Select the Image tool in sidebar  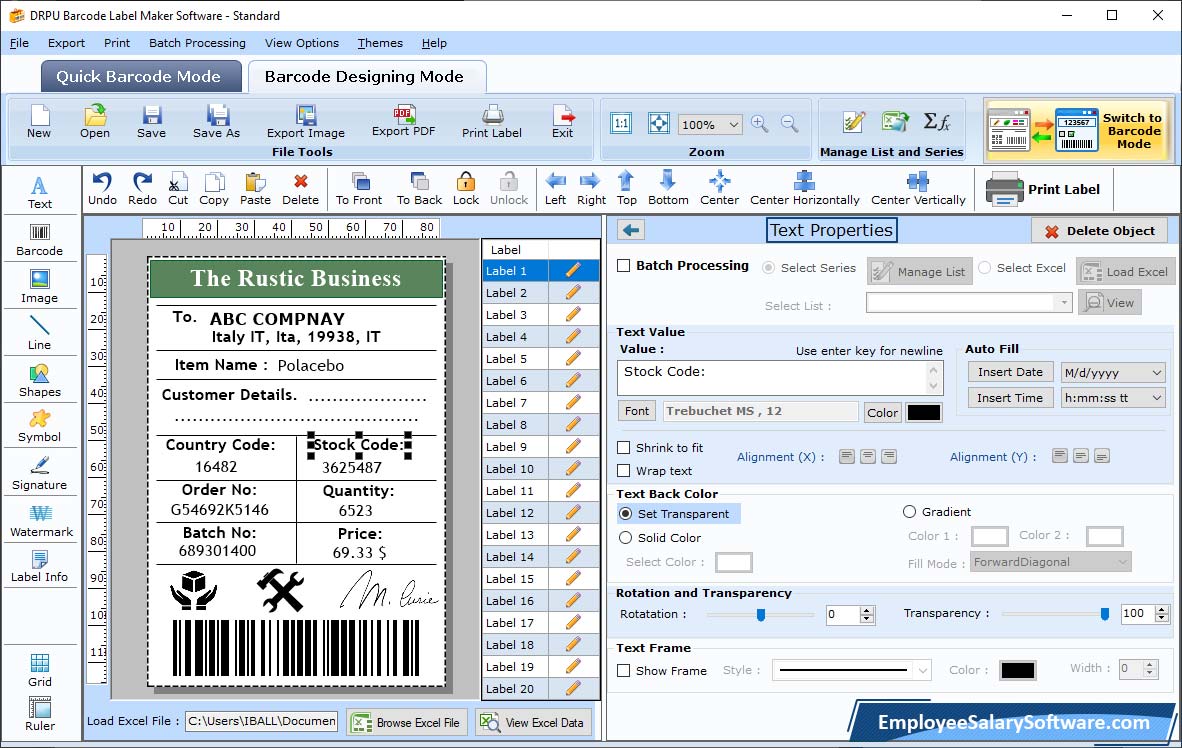[x=39, y=287]
